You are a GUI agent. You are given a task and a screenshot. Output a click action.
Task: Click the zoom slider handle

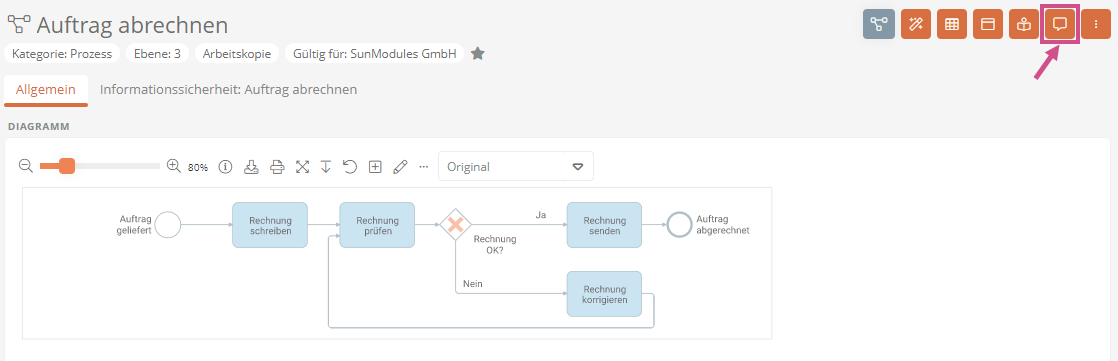pyautogui.click(x=66, y=166)
